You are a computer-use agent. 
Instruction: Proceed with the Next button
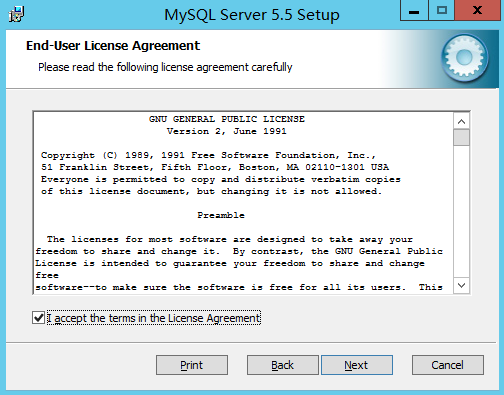point(357,365)
